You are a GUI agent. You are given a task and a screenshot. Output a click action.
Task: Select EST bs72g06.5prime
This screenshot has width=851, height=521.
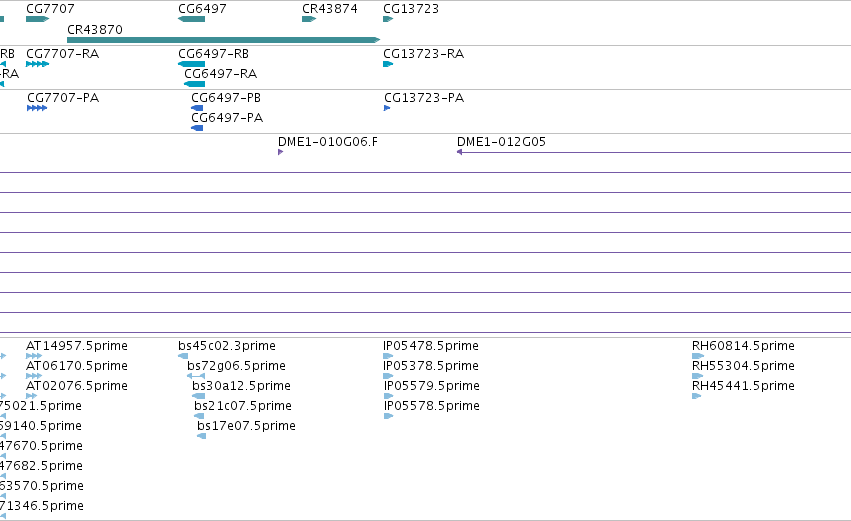click(x=236, y=366)
